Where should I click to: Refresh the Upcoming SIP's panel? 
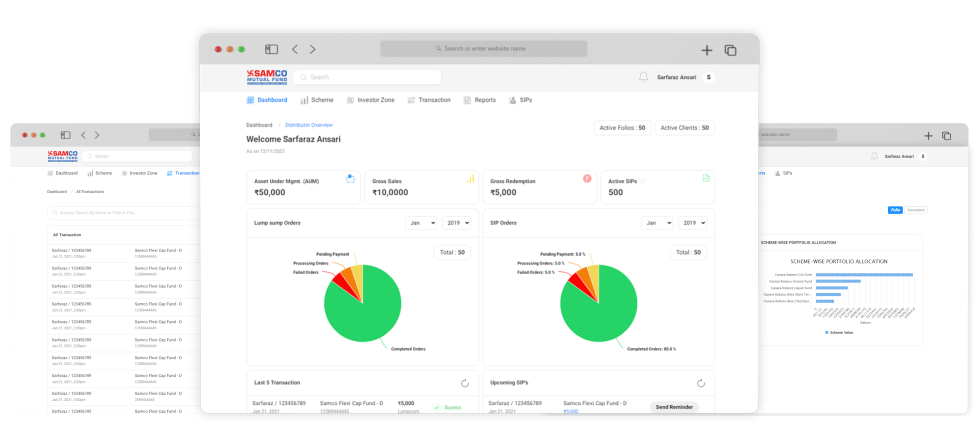[701, 383]
